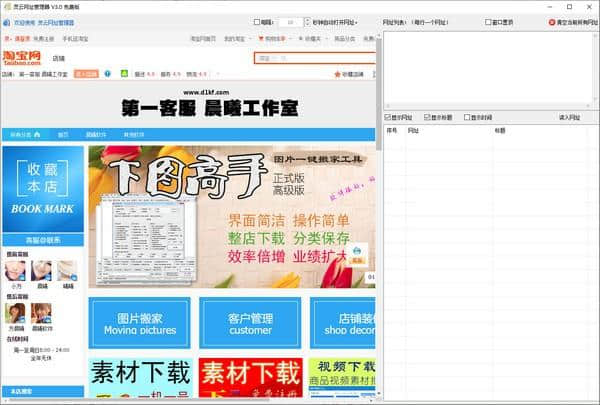600x405 pixels.
Task: Click the green badge icon beside help icon
Action: coord(122,73)
